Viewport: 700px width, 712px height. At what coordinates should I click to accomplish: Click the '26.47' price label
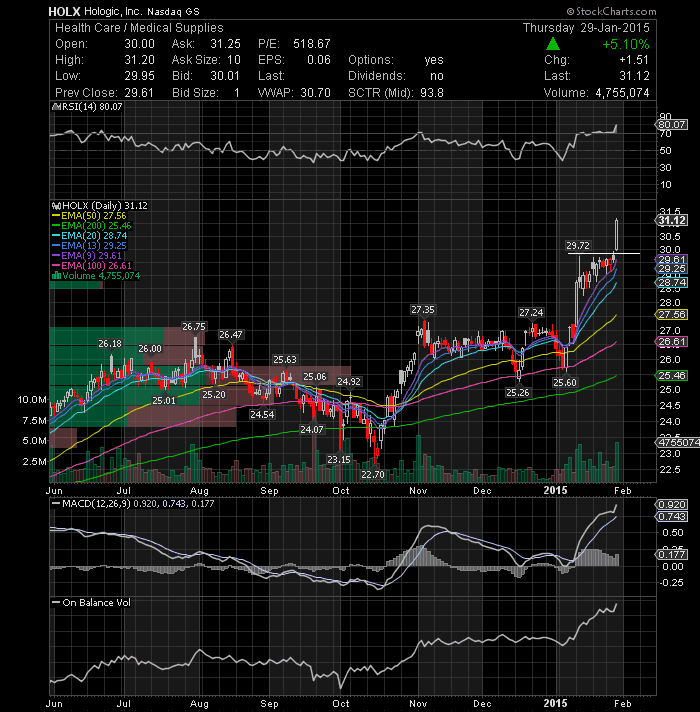(231, 335)
